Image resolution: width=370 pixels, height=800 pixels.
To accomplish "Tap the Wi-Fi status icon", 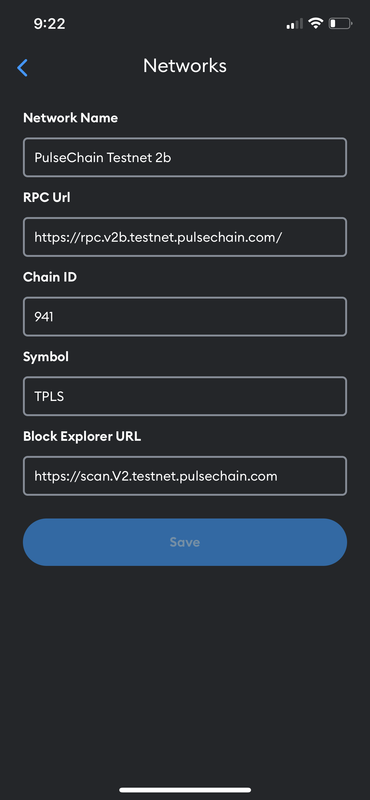I will coord(315,23).
